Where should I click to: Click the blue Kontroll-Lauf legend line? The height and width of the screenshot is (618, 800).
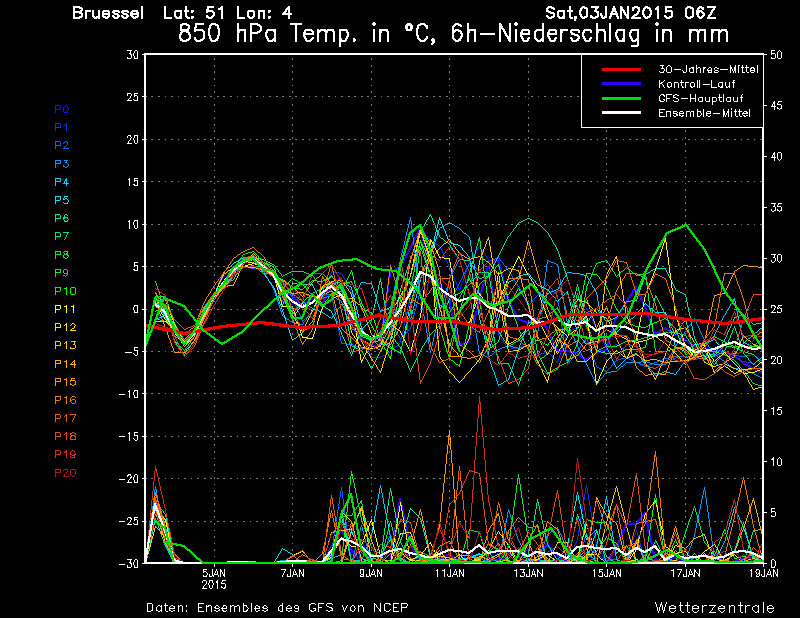coord(621,84)
